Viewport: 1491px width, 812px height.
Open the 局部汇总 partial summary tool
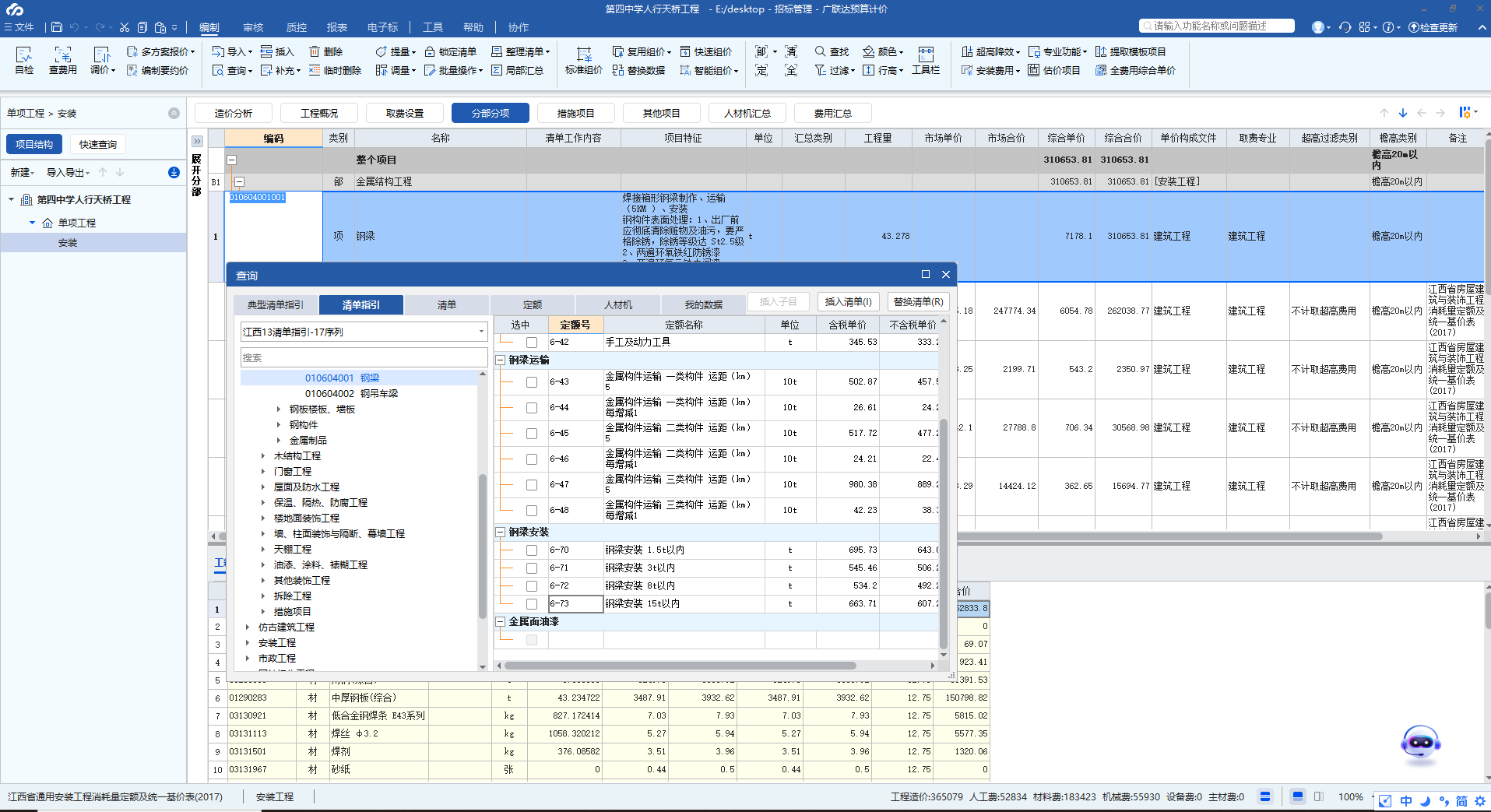(x=517, y=70)
